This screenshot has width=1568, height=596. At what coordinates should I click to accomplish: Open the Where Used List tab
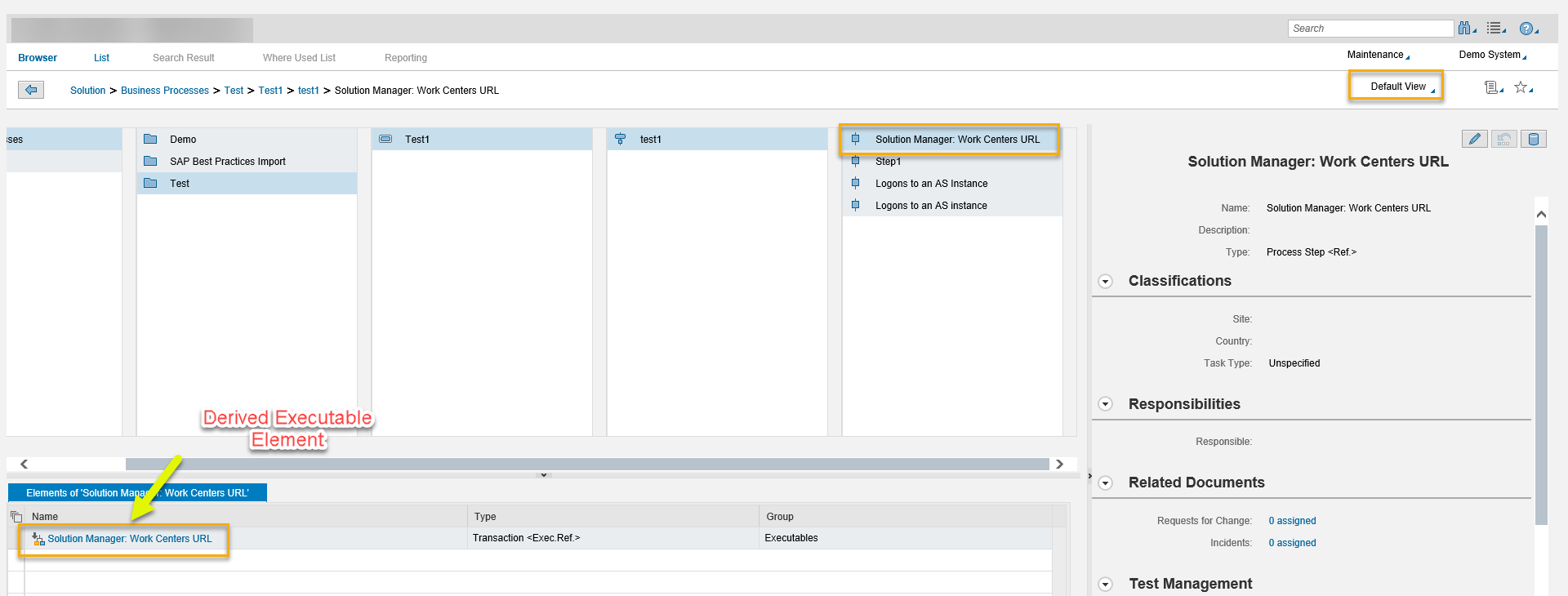pyautogui.click(x=299, y=58)
